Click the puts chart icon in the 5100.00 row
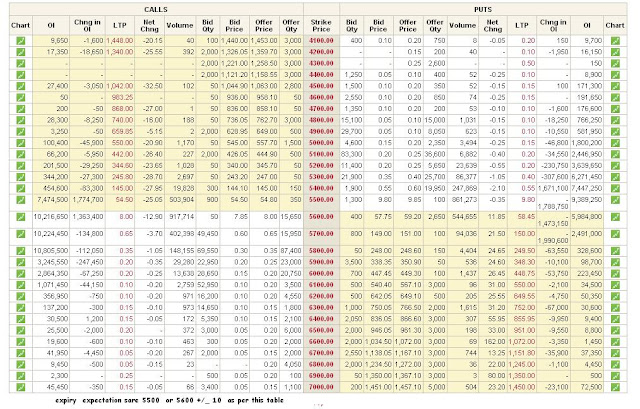This screenshot has width=640, height=409. [x=615, y=154]
